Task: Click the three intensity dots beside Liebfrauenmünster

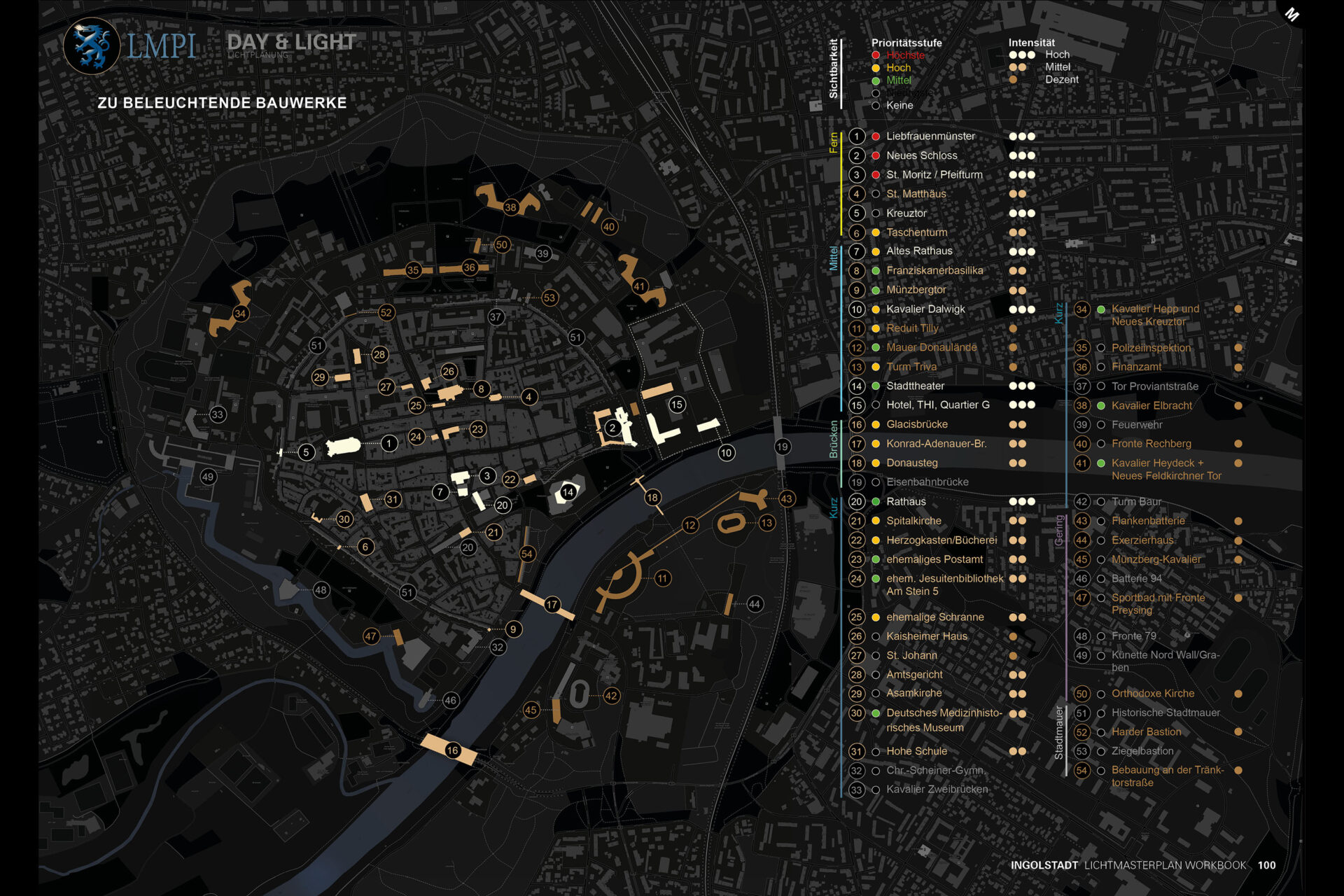Action: pyautogui.click(x=1021, y=136)
